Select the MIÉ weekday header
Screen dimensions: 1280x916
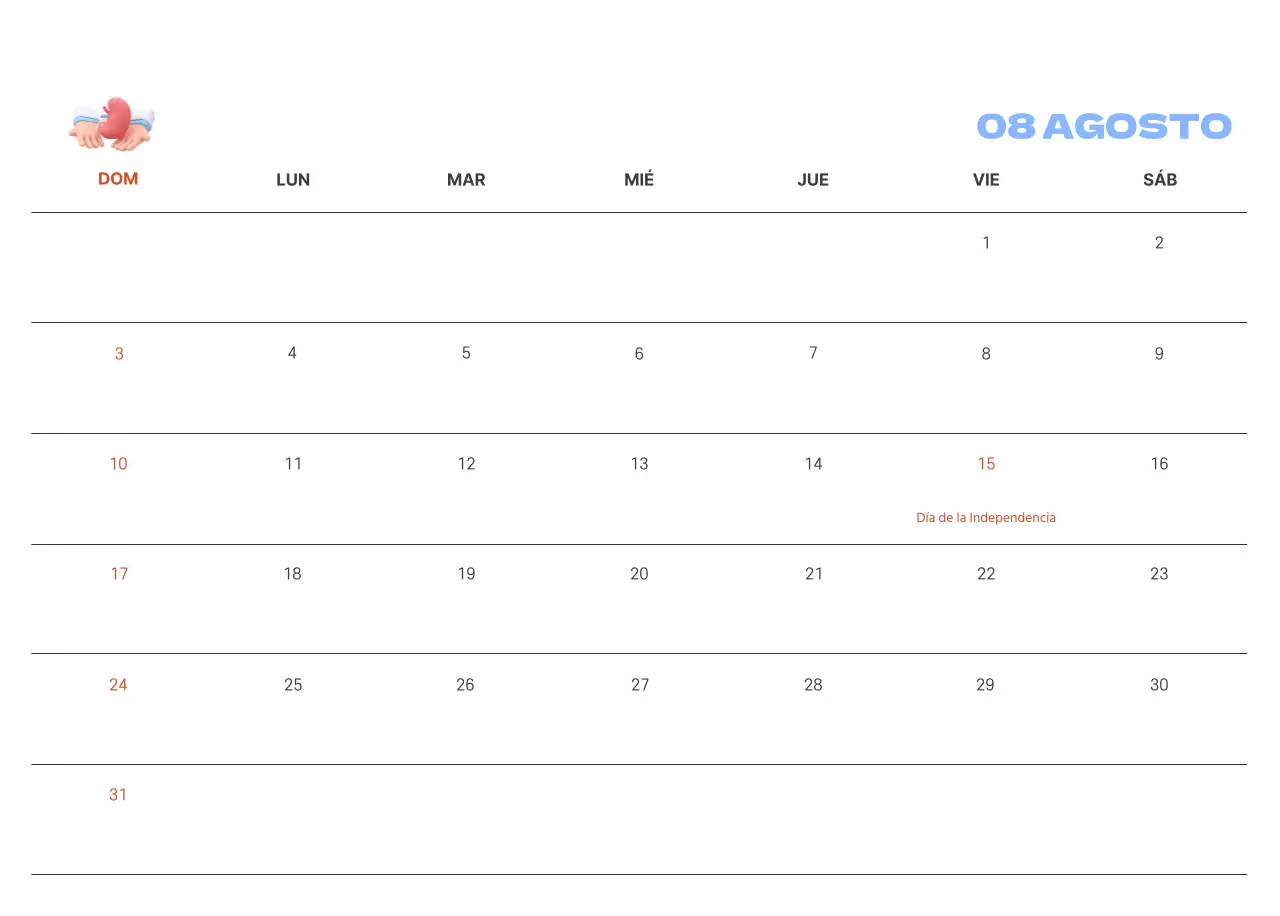click(639, 180)
